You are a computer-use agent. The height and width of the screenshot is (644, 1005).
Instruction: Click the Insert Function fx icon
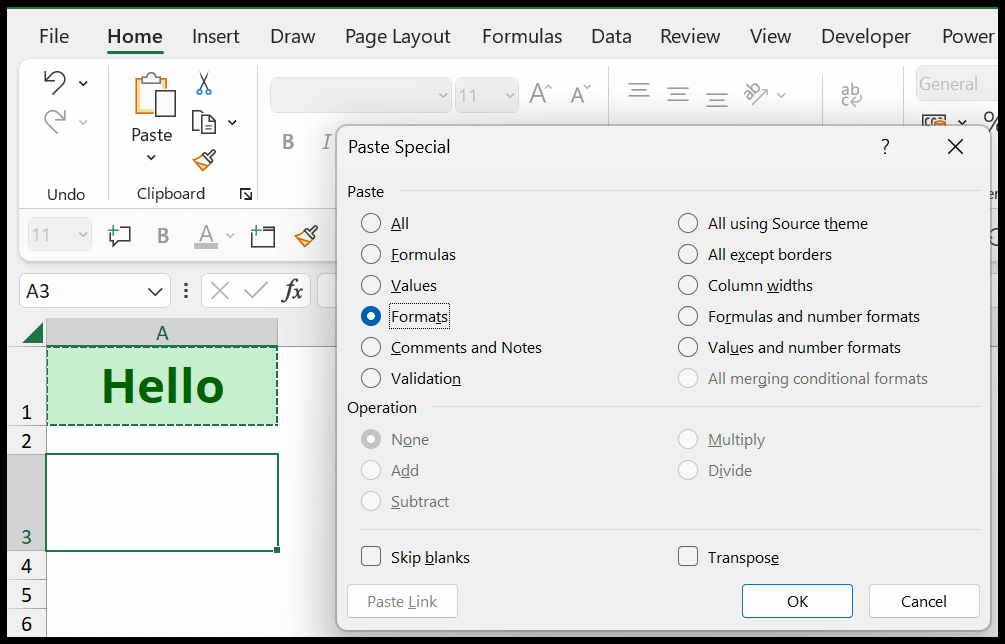[291, 291]
